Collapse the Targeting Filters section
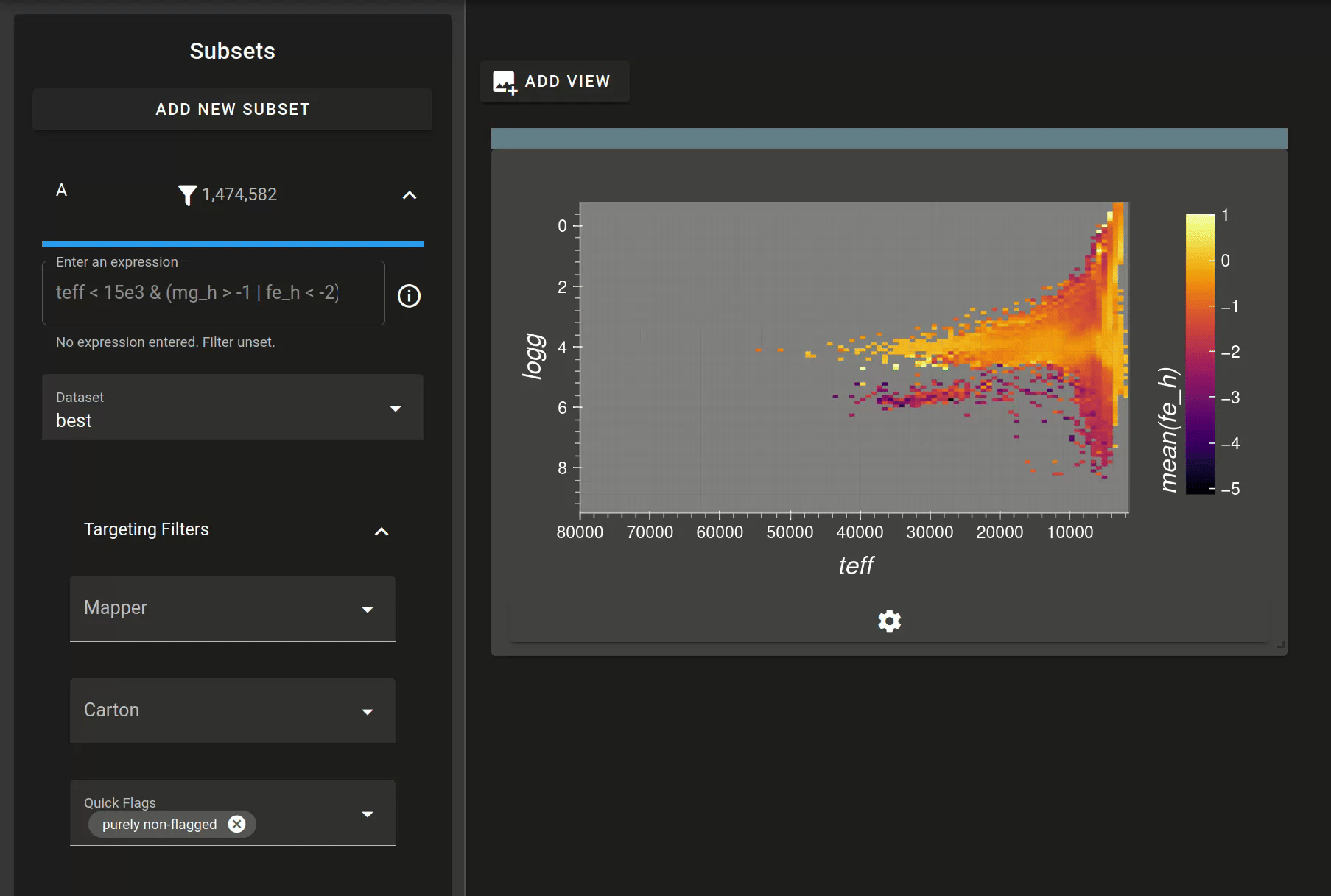Image resolution: width=1331 pixels, height=896 pixels. pos(382,532)
